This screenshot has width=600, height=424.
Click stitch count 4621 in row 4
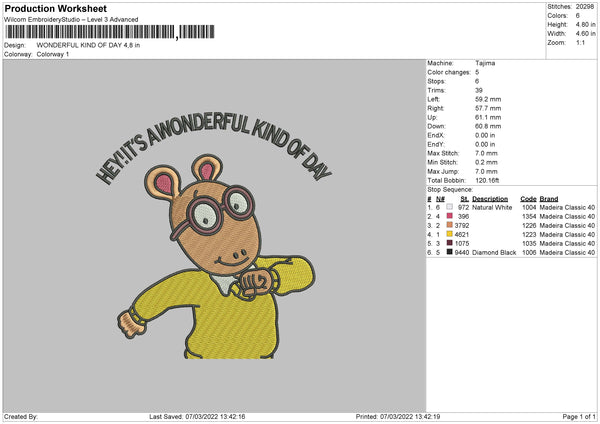(462, 235)
